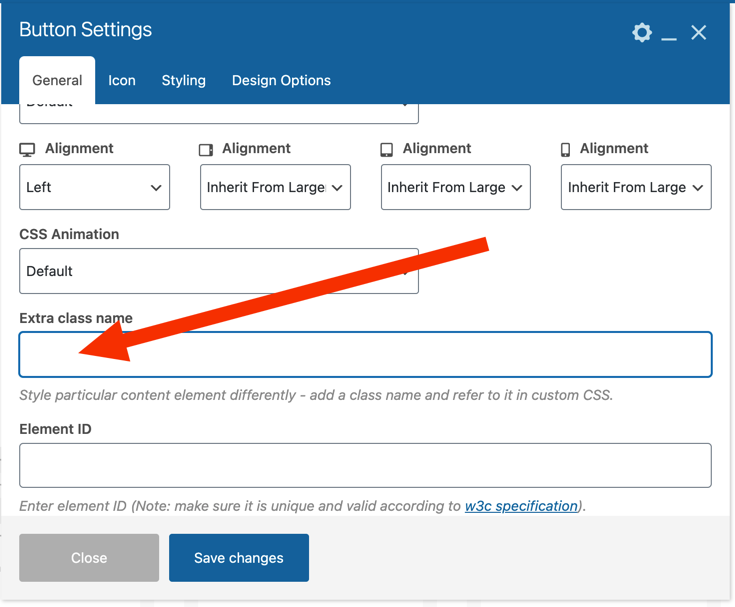Click the Save changes button

(239, 558)
